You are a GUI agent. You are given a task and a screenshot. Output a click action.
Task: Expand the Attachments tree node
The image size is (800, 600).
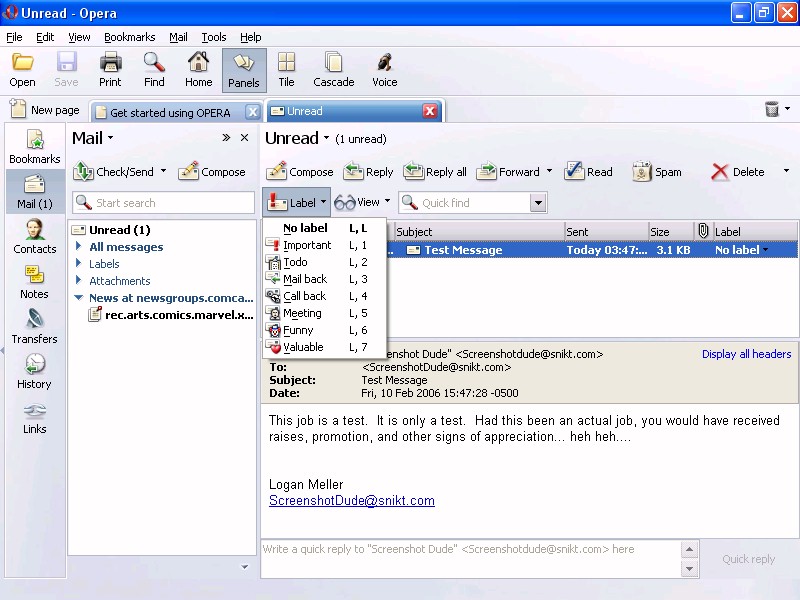tap(79, 280)
